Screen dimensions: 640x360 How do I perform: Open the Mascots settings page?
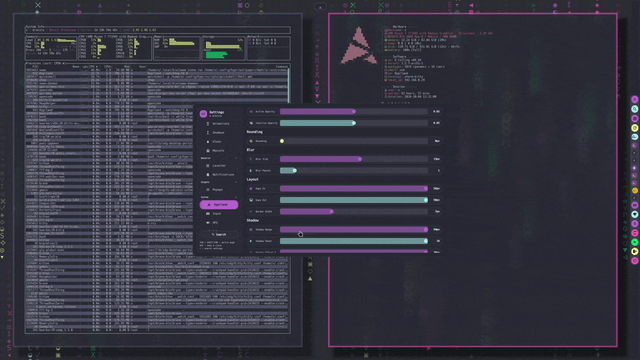(219, 151)
